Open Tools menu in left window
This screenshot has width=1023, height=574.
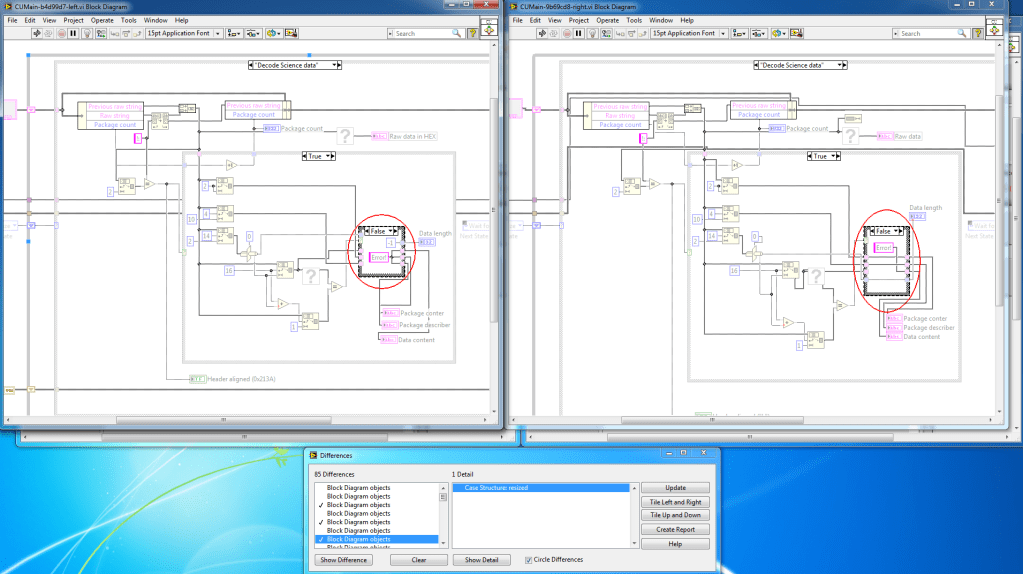(129, 20)
